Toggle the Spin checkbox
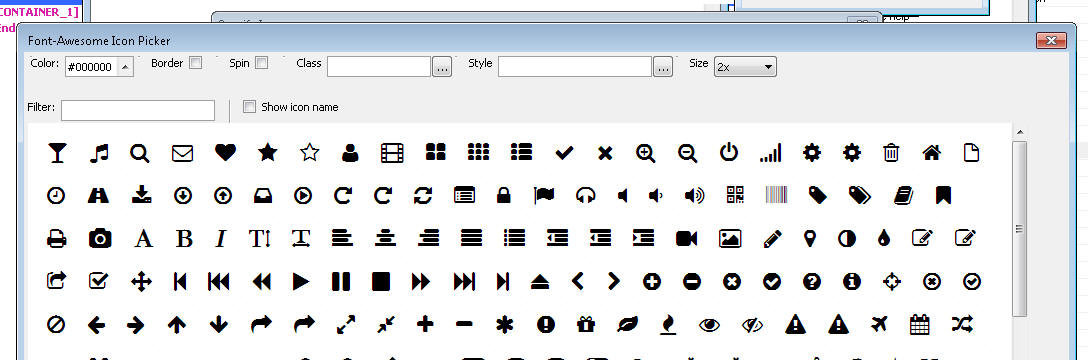This screenshot has height=360, width=1088. [262, 63]
